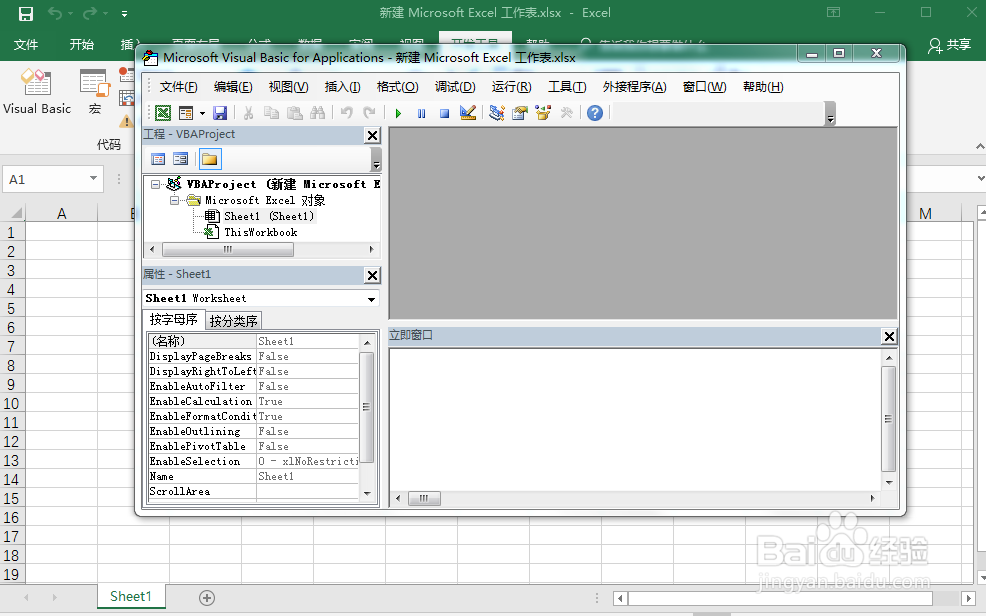986x616 pixels.
Task: Click View Code icon in project panel
Action: (158, 159)
